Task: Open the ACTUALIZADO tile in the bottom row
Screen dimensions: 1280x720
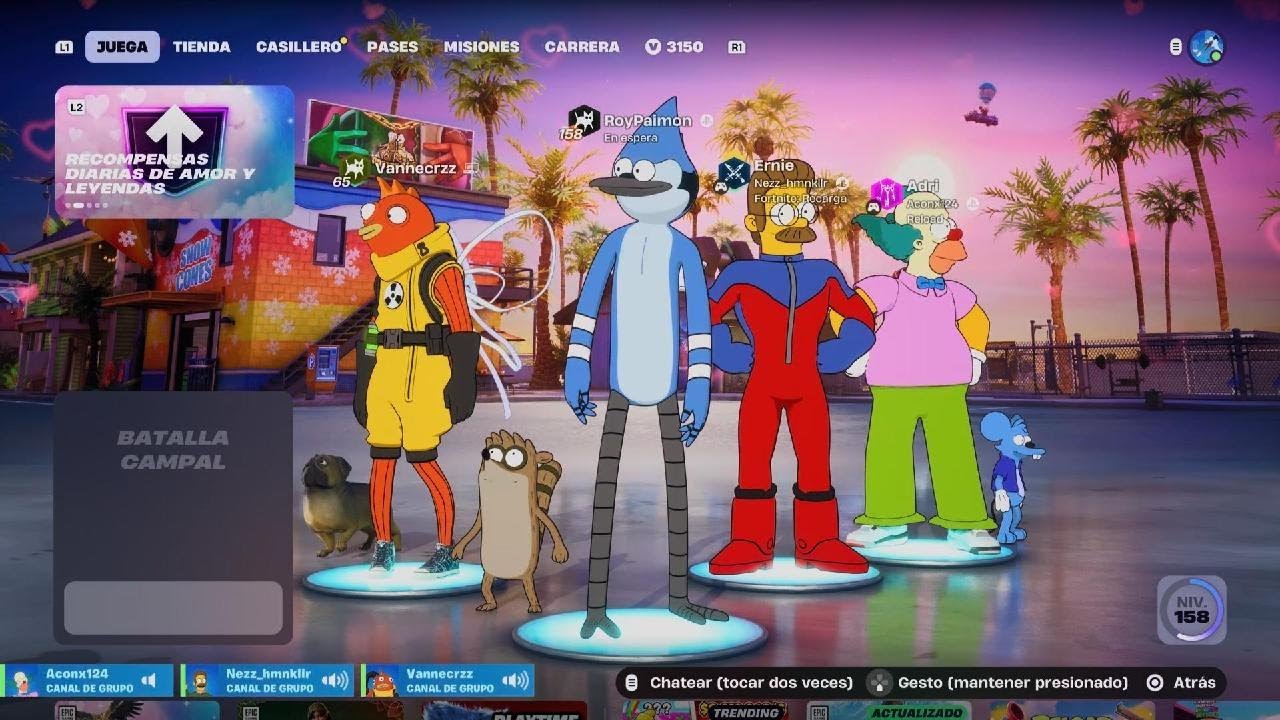Action: pos(887,711)
